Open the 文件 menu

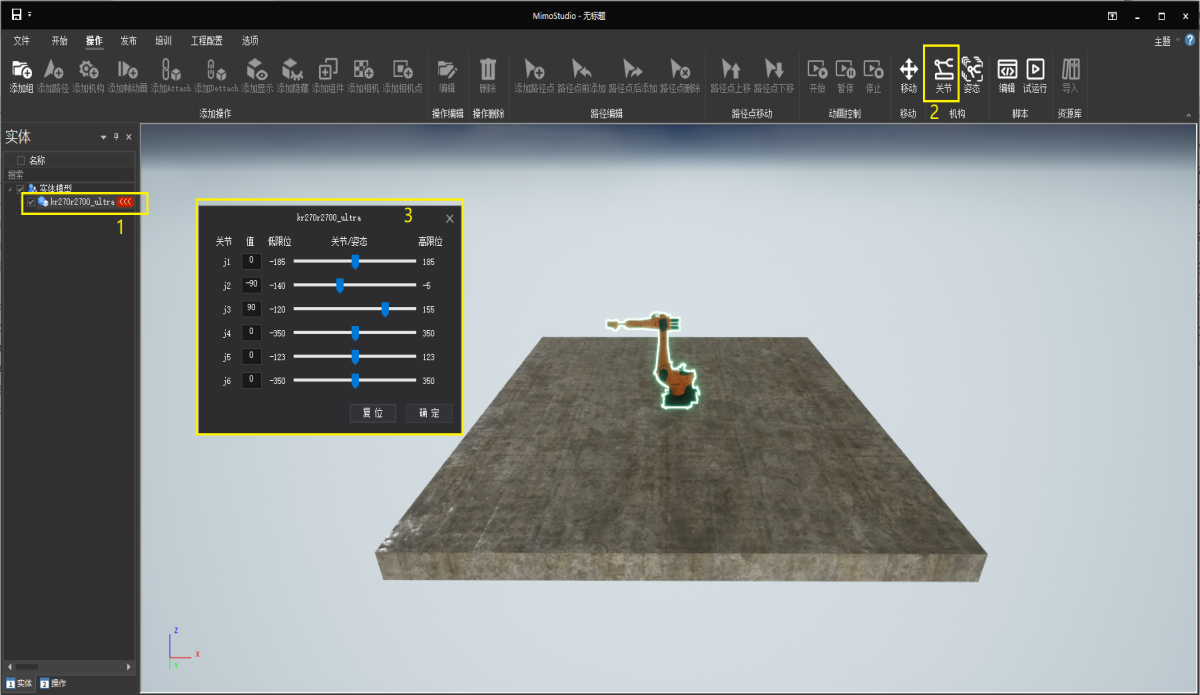pyautogui.click(x=22, y=41)
